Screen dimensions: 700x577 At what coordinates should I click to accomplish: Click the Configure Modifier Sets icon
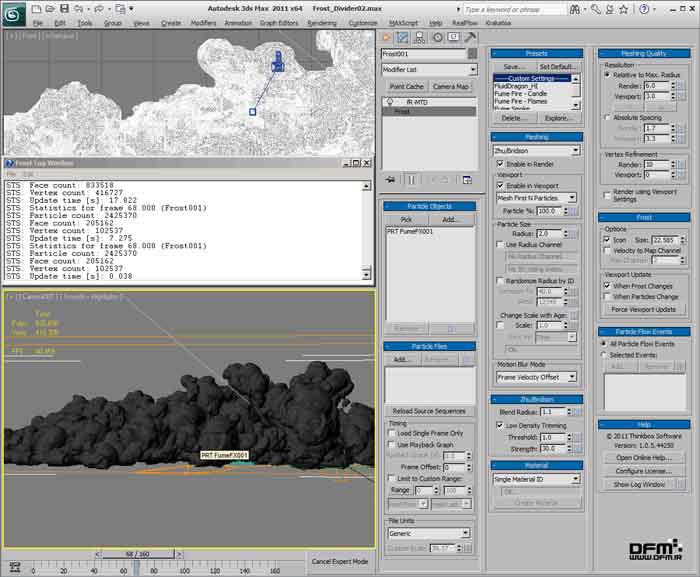pyautogui.click(x=467, y=180)
